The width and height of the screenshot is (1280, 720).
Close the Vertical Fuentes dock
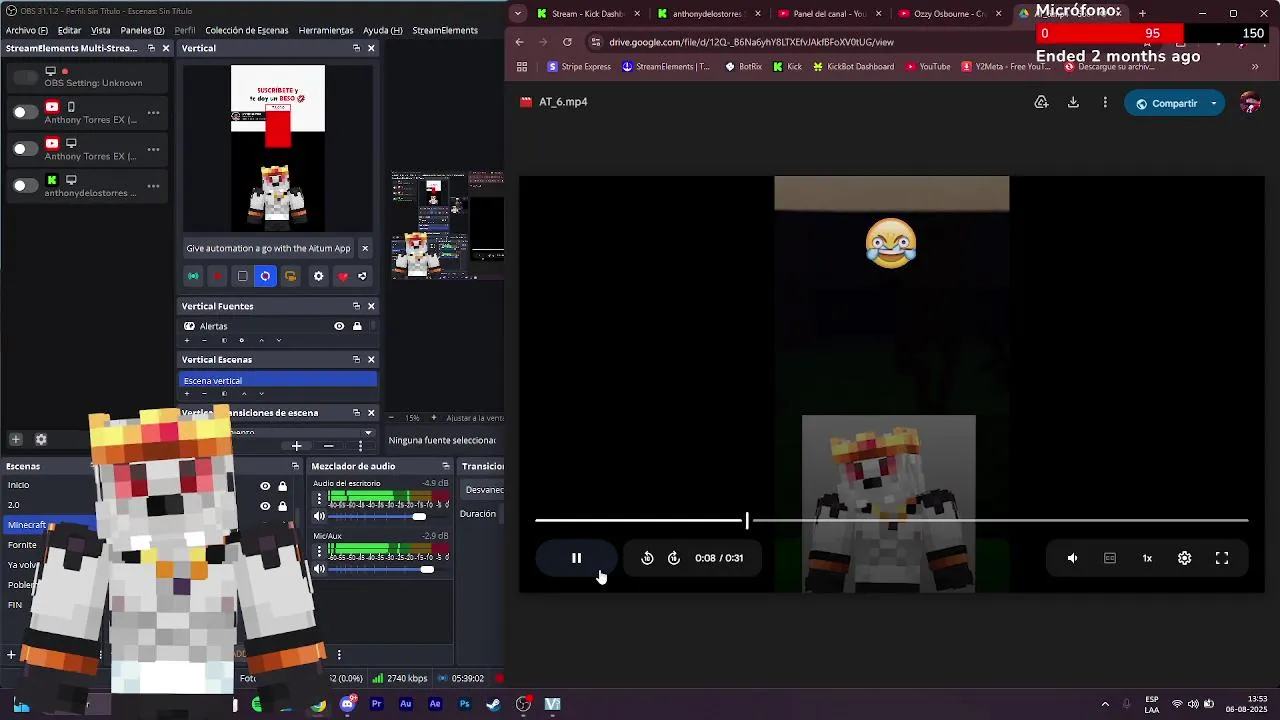[371, 306]
